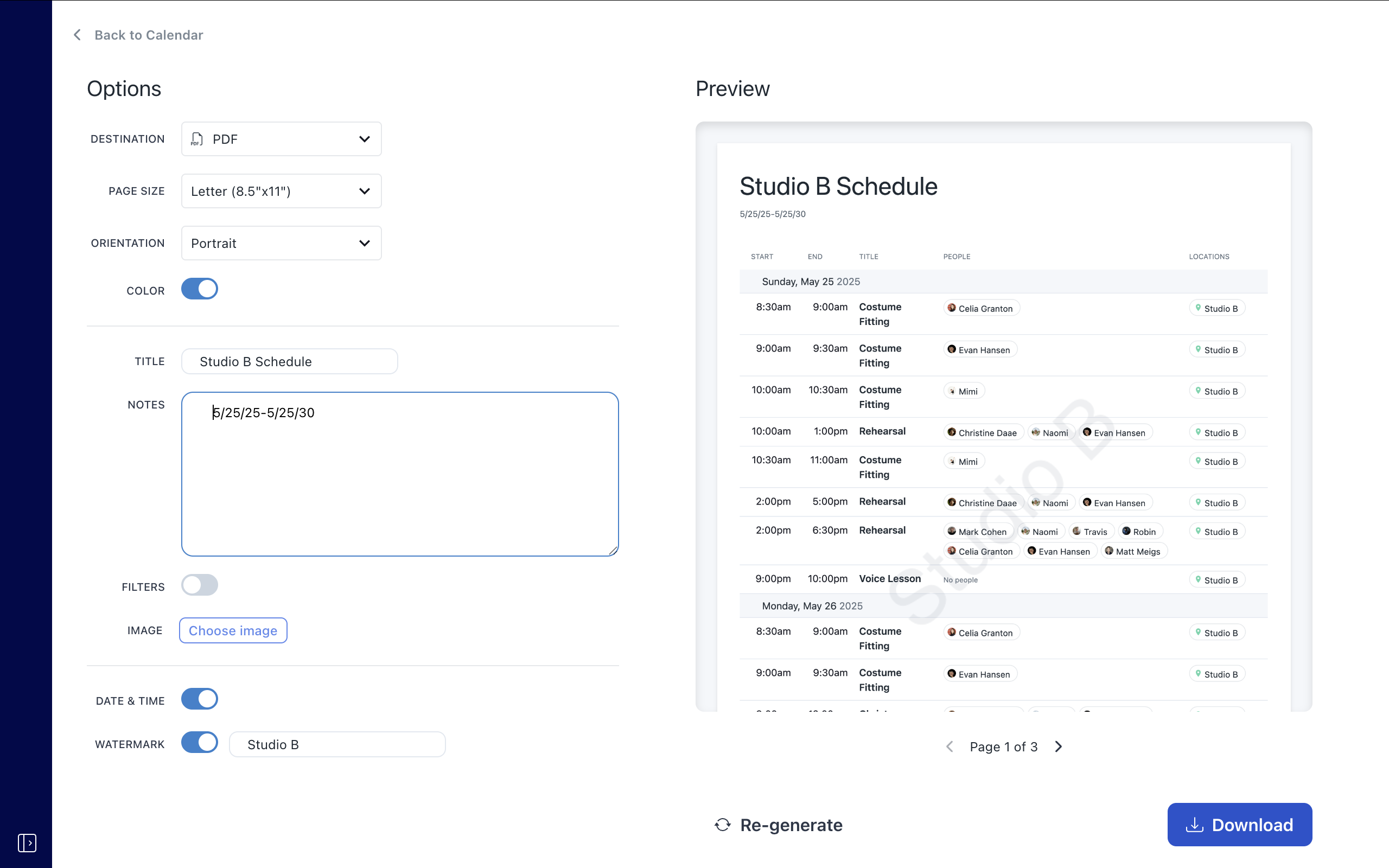This screenshot has height=868, width=1389.
Task: Disable the Color toggle
Action: point(199,289)
